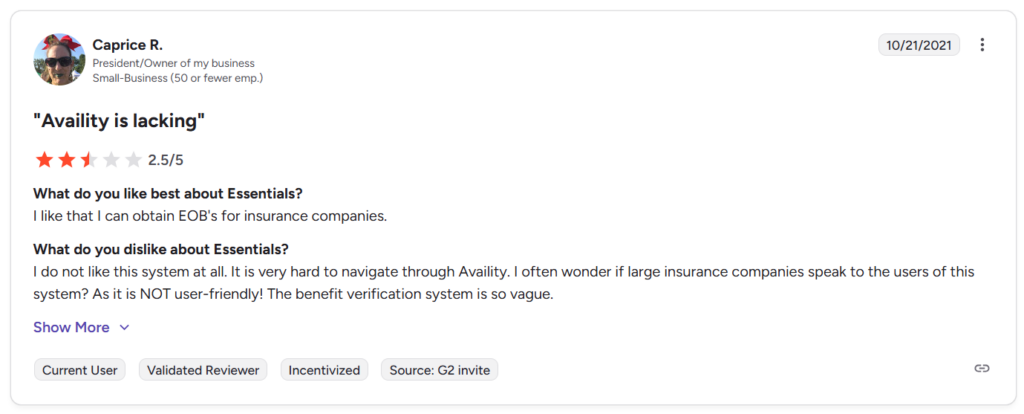Click the 10/21/2021 date badge
The width and height of the screenshot is (1024, 414).
pos(919,45)
